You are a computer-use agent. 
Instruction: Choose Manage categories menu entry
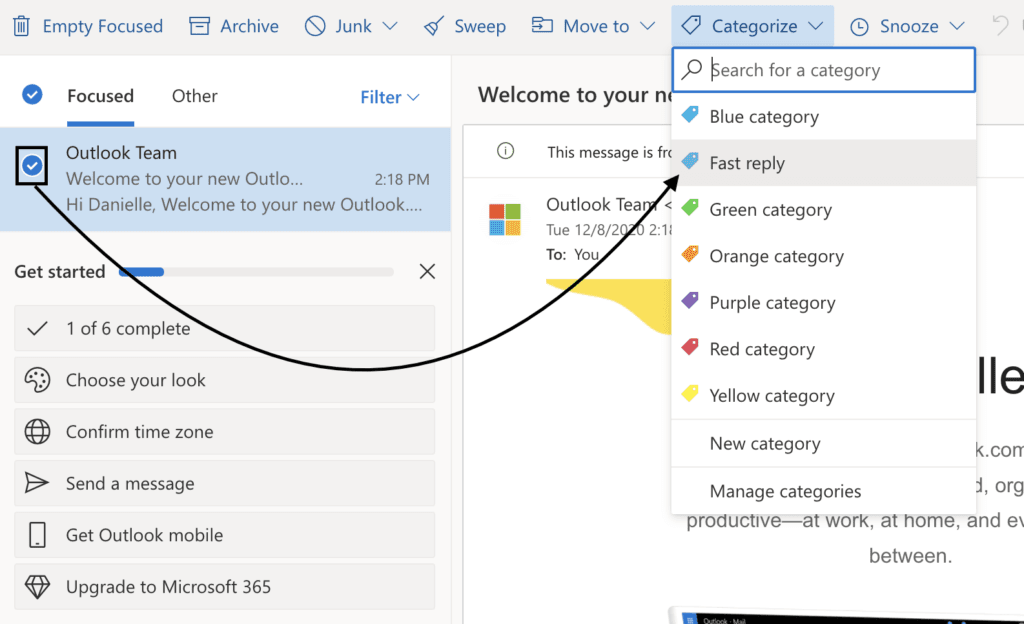[x=784, y=491]
